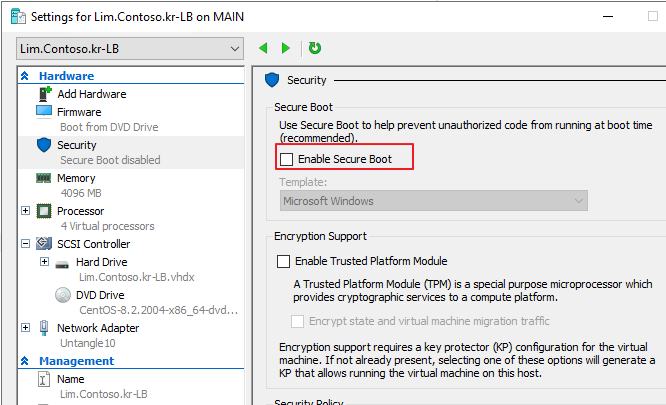The width and height of the screenshot is (666, 405).
Task: Select Add Hardware in tree
Action: (x=92, y=94)
